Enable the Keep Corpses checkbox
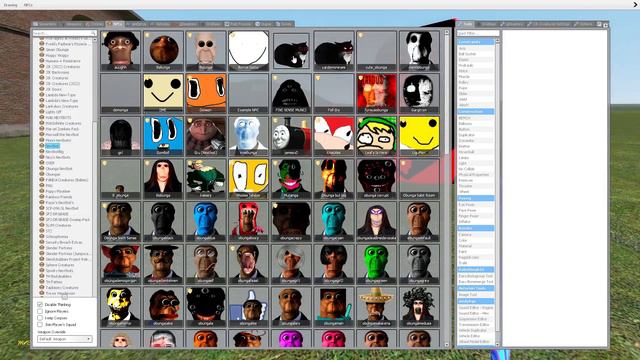The height and width of the screenshot is (360, 640). [40, 318]
